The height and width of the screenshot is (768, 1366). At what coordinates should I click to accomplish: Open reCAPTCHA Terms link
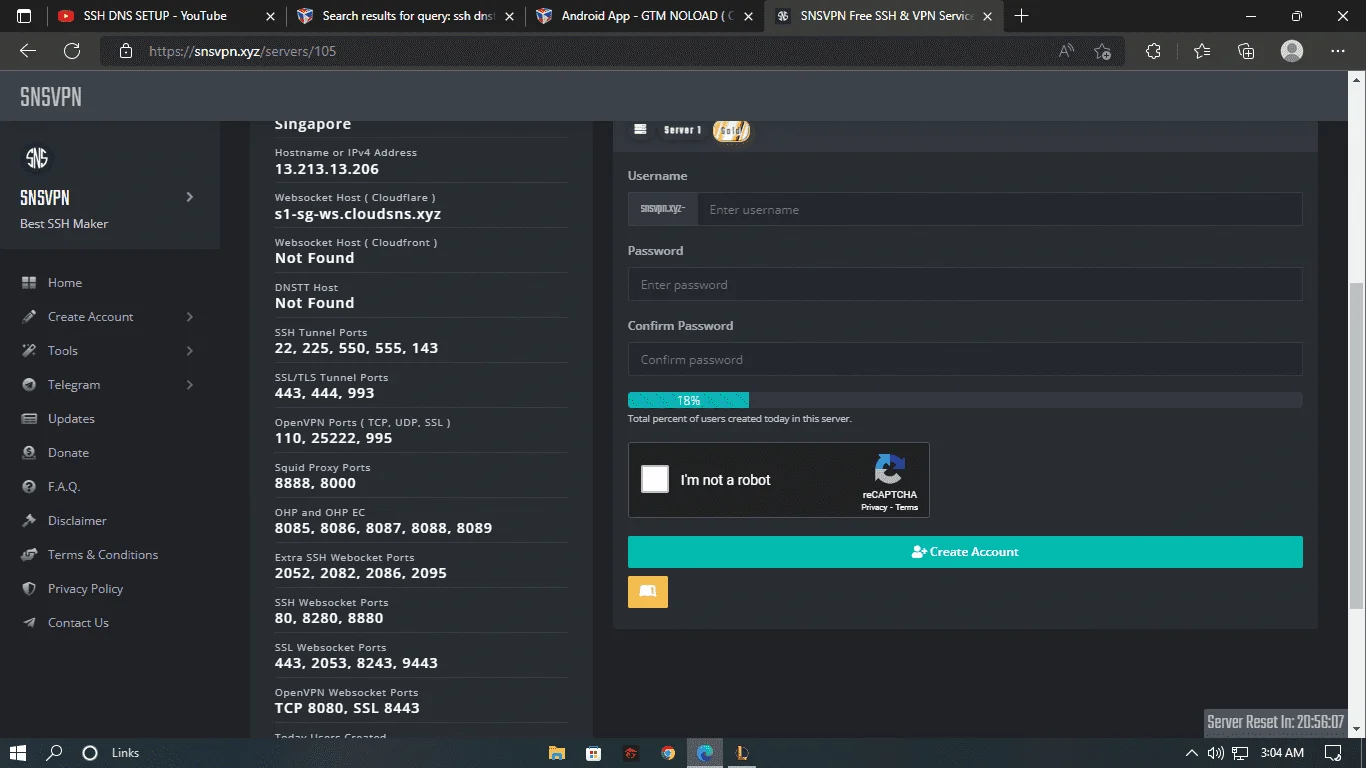907,508
